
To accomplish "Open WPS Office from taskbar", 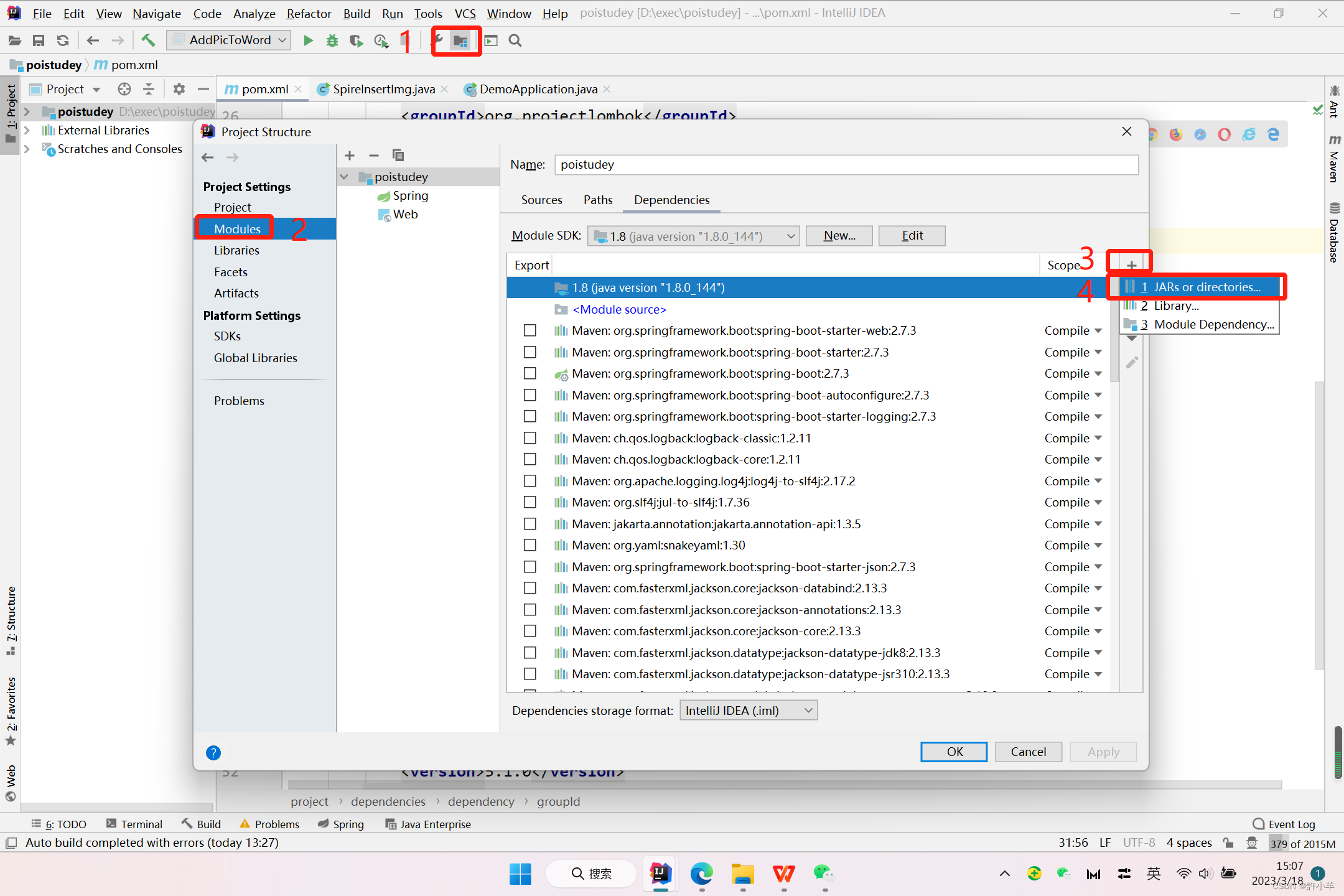I will click(784, 874).
